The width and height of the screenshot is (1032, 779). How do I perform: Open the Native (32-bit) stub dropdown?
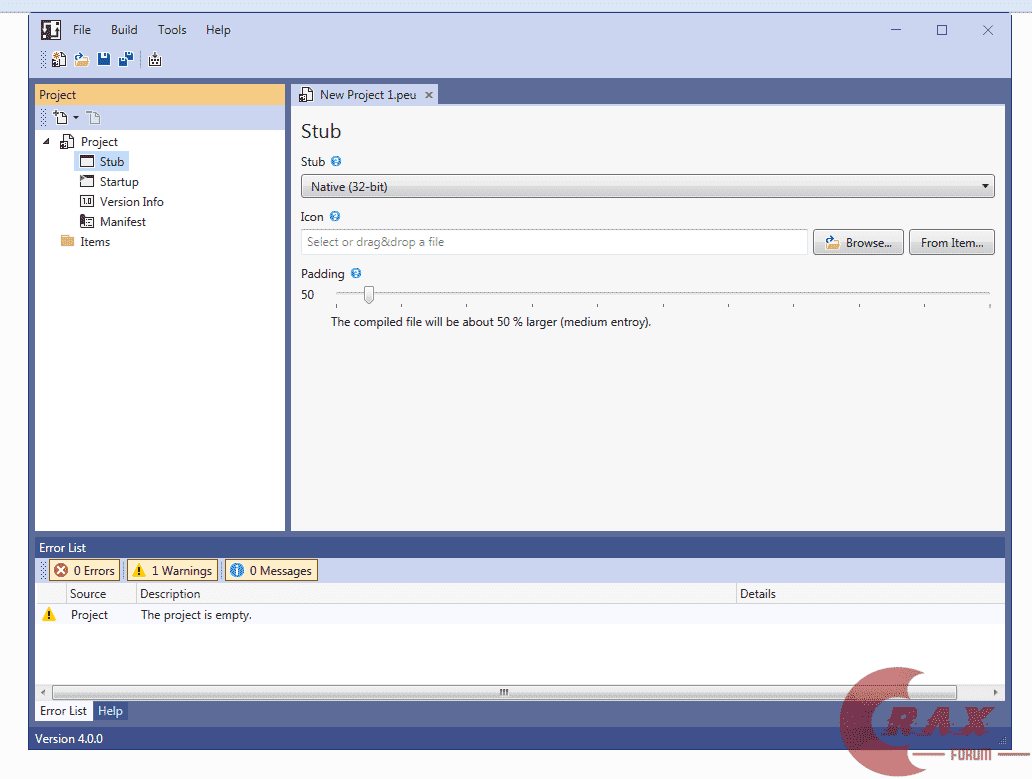(986, 186)
